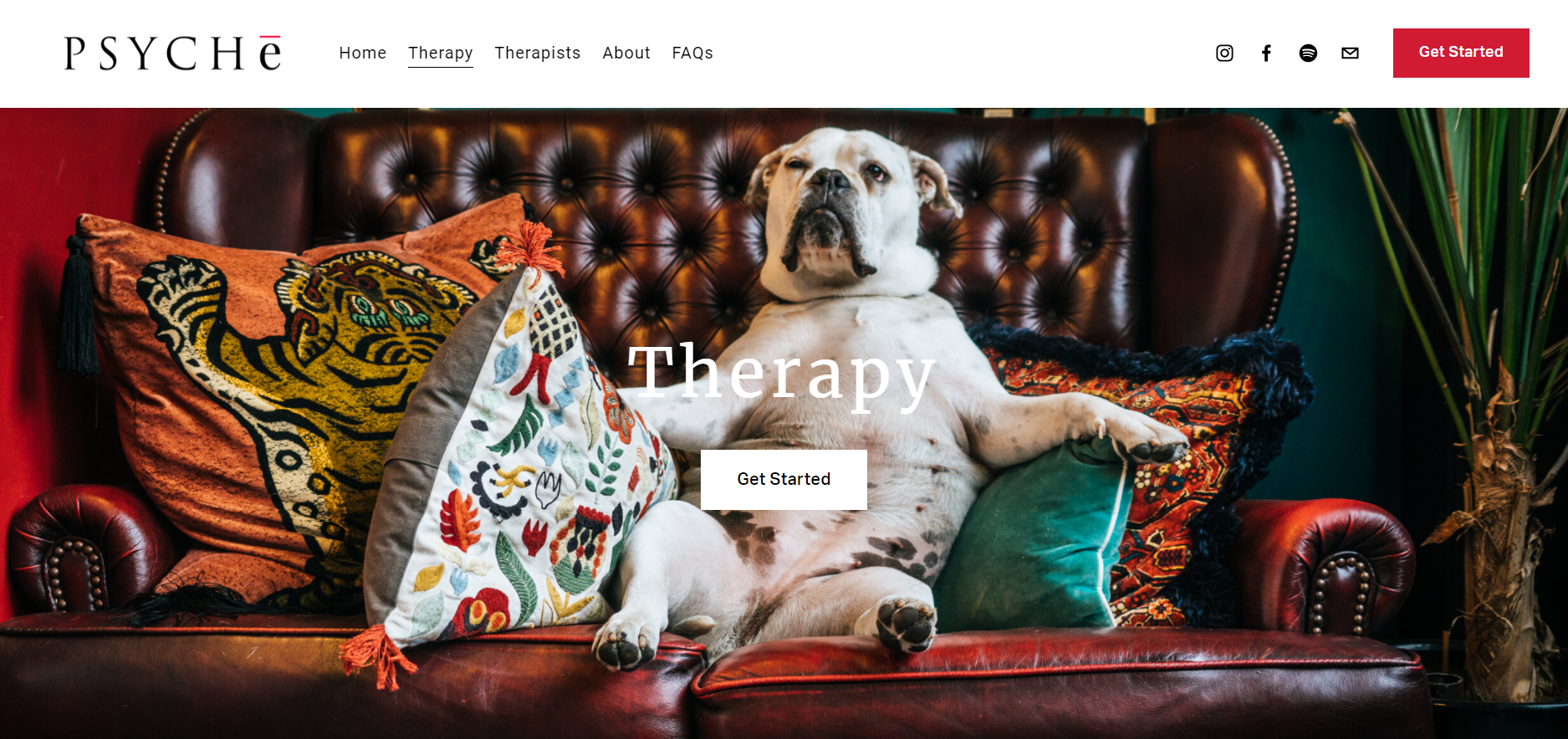1568x739 pixels.
Task: Click the PSYCHē logo
Action: click(173, 54)
